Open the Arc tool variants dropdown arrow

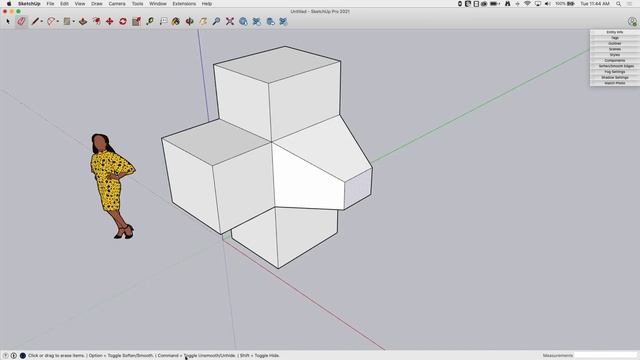pyautogui.click(x=58, y=22)
